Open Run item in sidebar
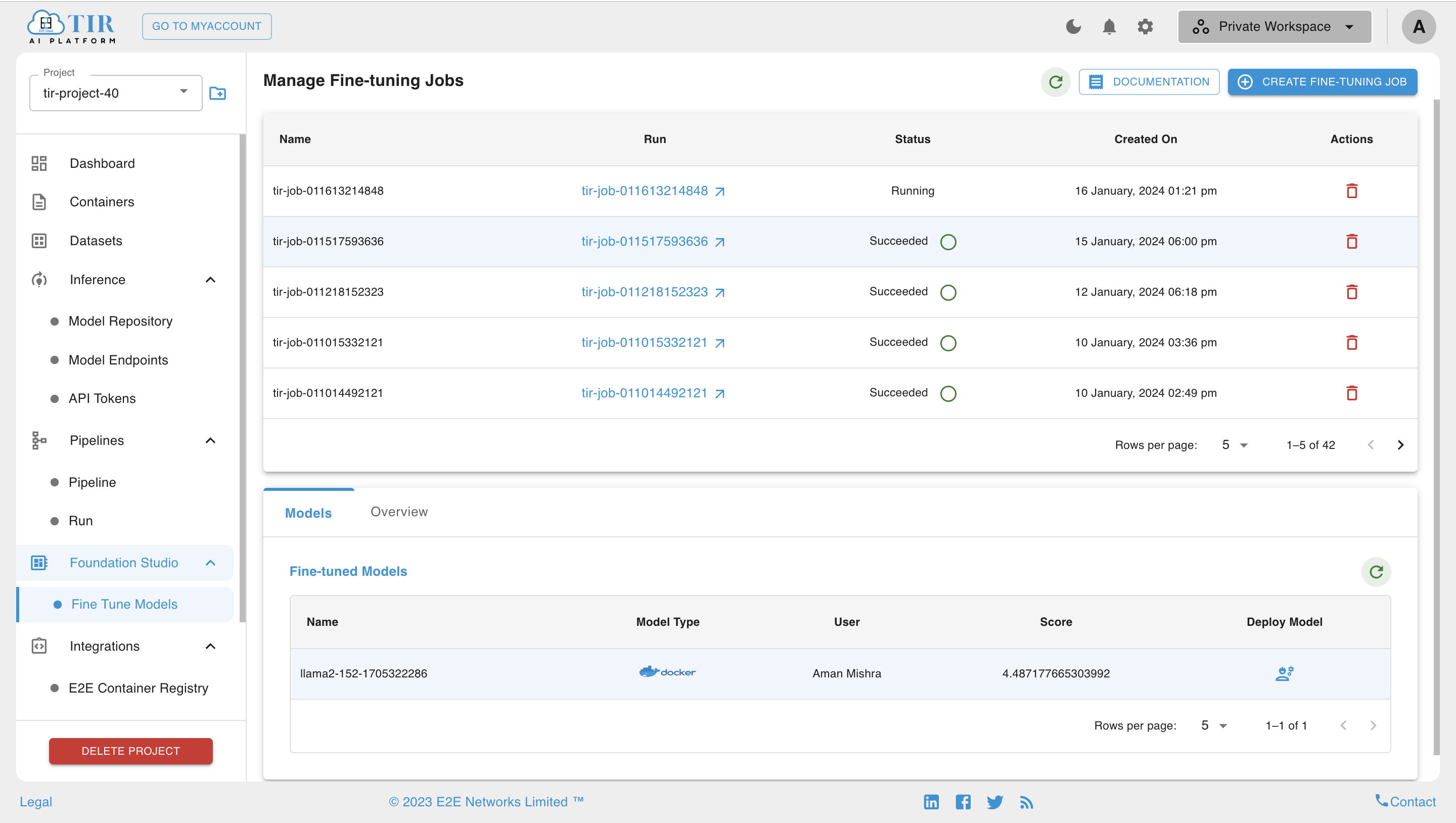 tap(80, 521)
